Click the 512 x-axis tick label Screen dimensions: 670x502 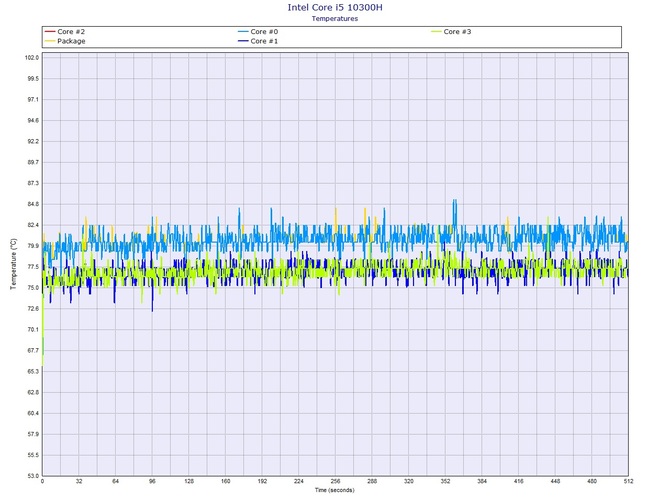(628, 481)
